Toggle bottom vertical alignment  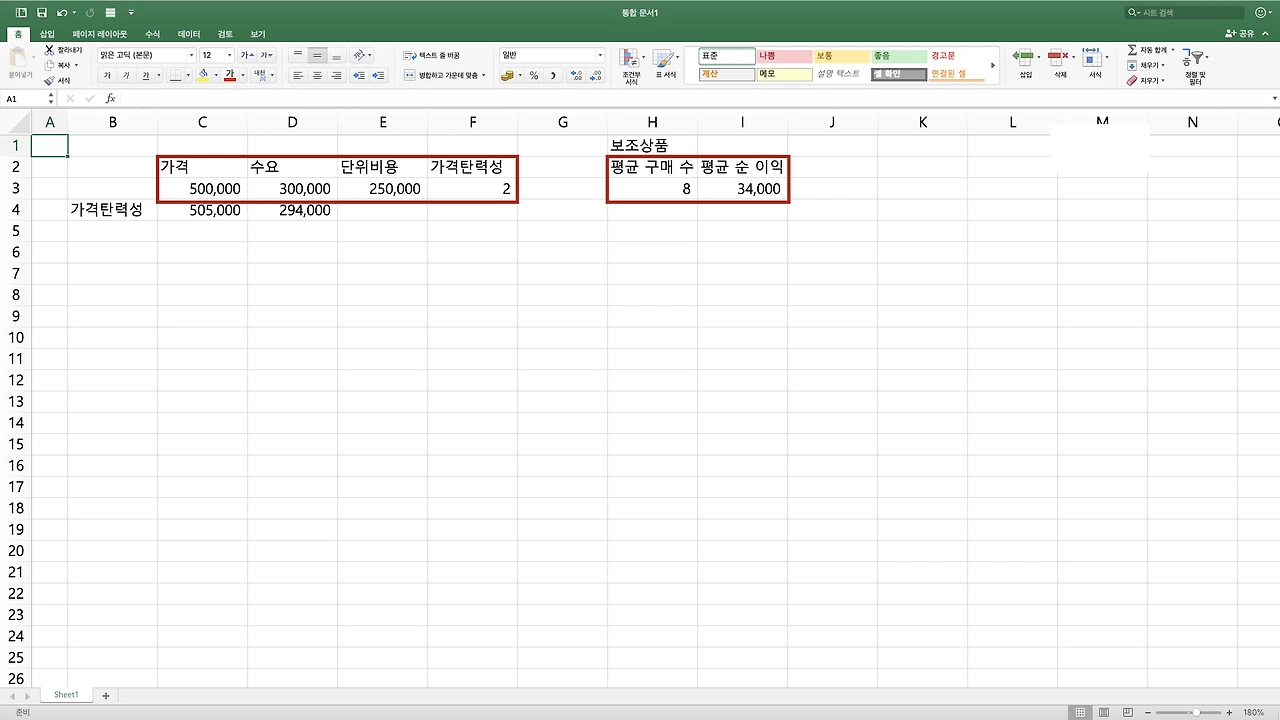tap(336, 55)
